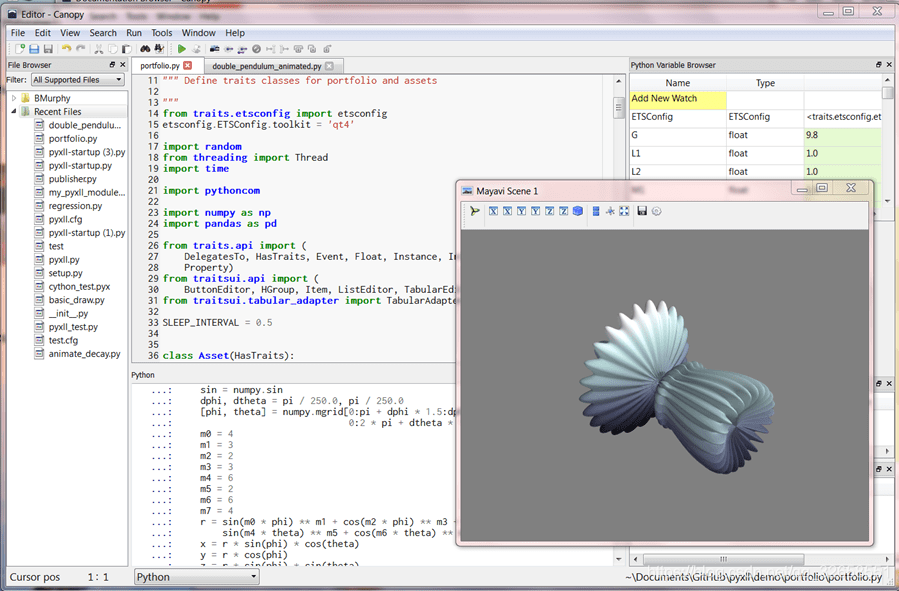This screenshot has height=591, width=899.
Task: Click the Cut scissors icon
Action: point(99,49)
